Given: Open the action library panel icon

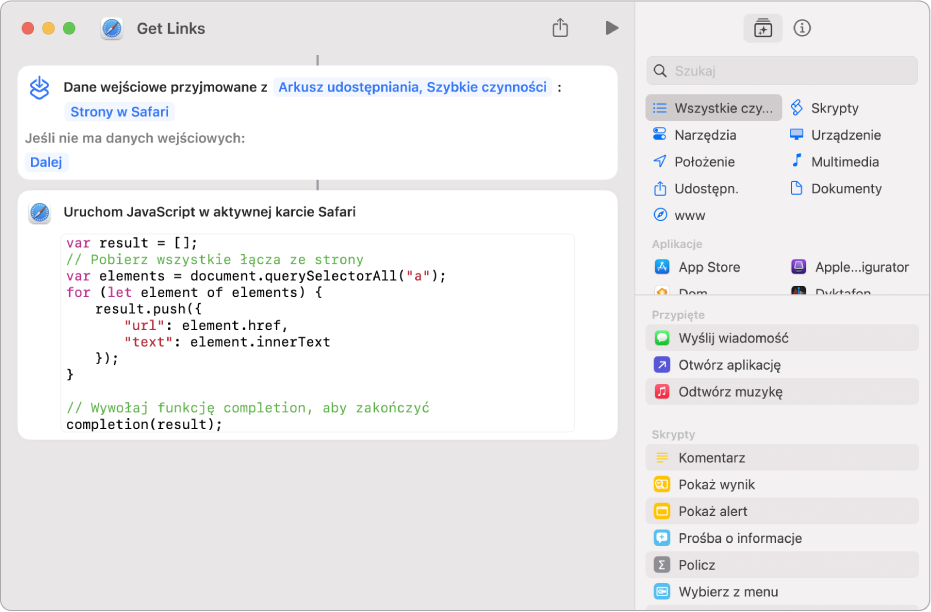Looking at the screenshot, I should [762, 28].
